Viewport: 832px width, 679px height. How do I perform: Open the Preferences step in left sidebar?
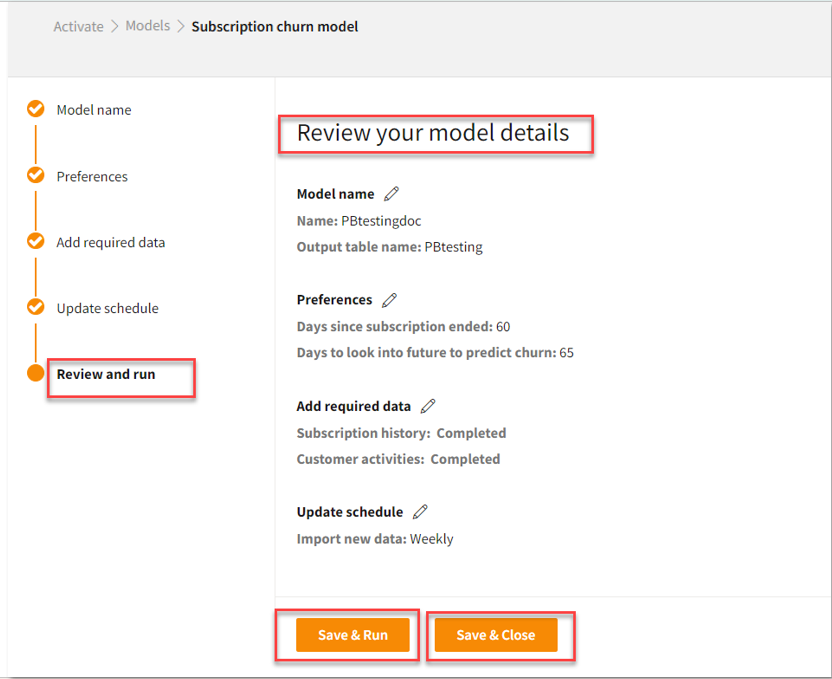pos(92,176)
